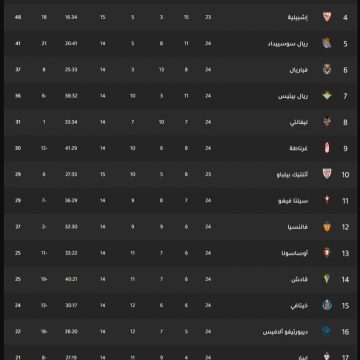Click the Alaves crest in row 16
This screenshot has height=360, width=360.
327,331
